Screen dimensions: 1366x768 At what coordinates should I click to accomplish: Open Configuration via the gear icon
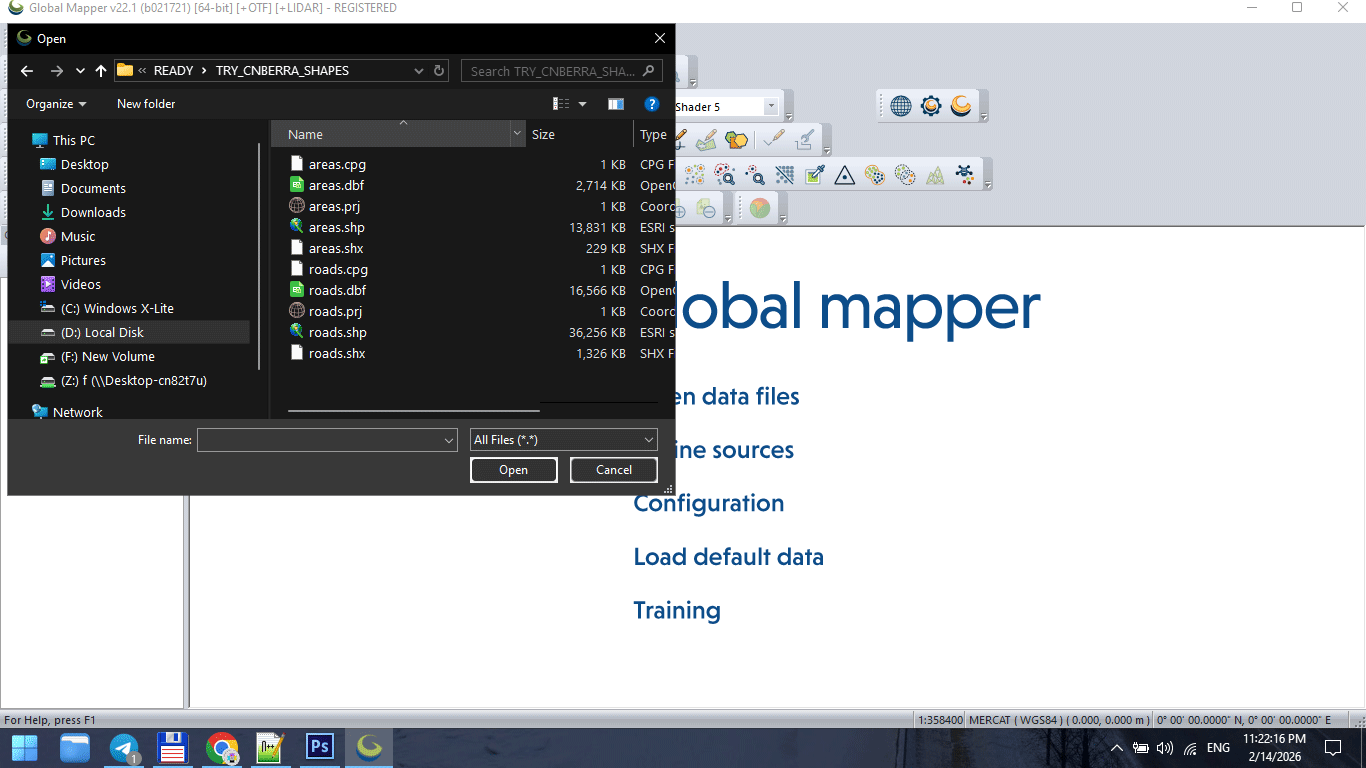(x=931, y=105)
